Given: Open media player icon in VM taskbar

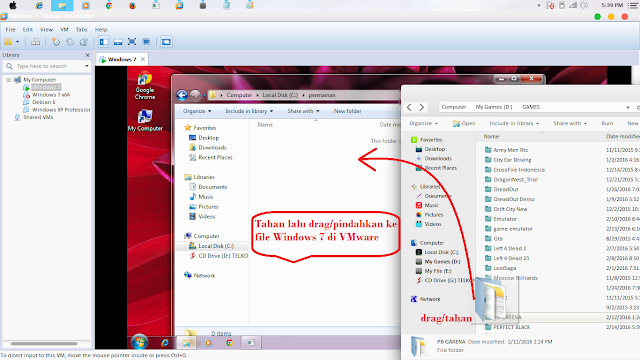Looking at the screenshot, I should coord(208,343).
